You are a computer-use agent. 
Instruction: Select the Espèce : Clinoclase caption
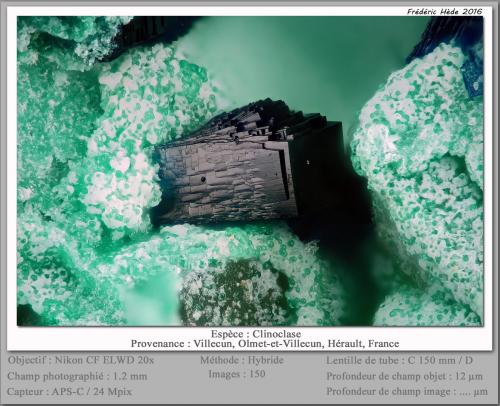[x=256, y=334]
